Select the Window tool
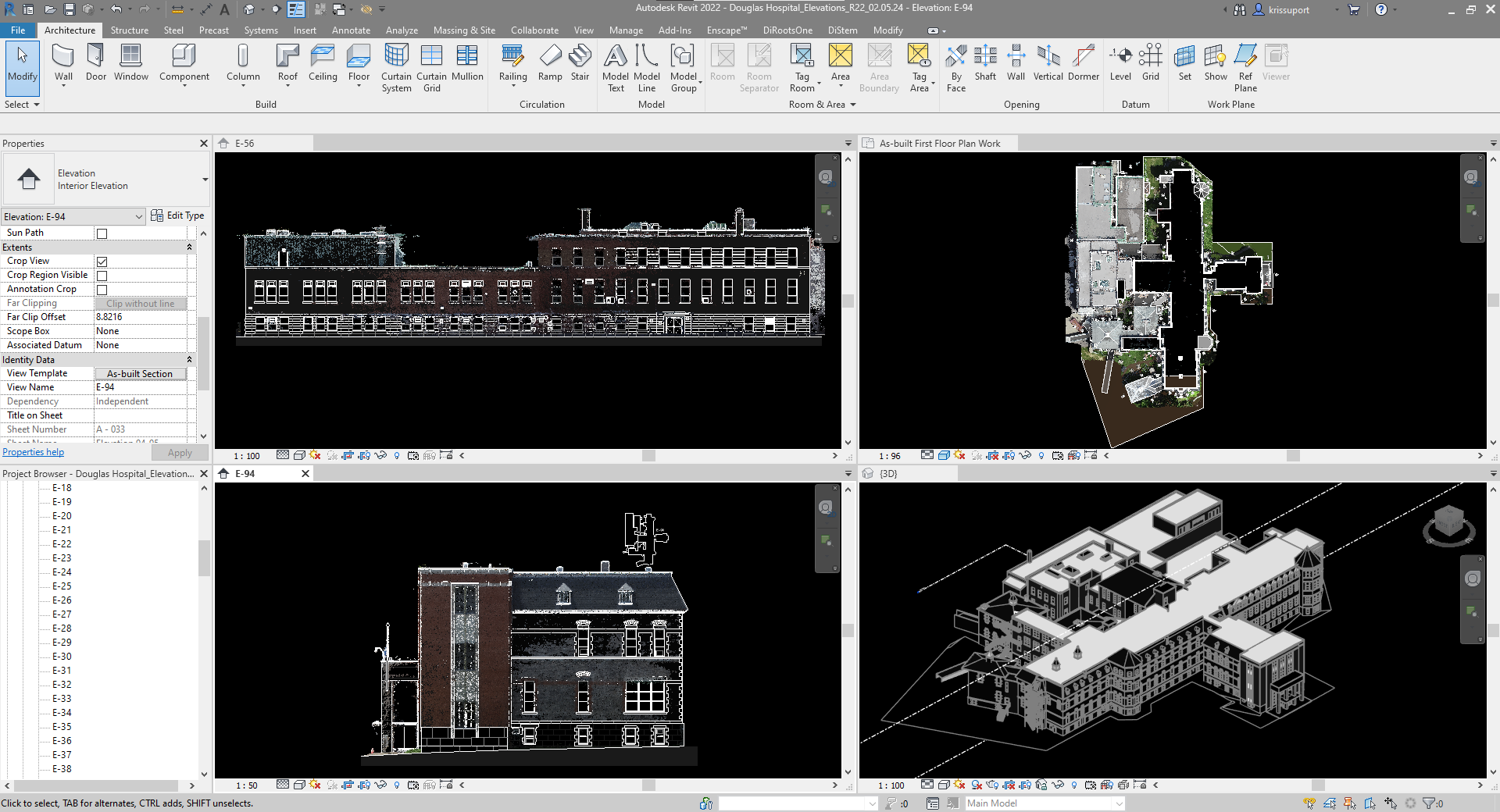The height and width of the screenshot is (812, 1500). [x=130, y=62]
